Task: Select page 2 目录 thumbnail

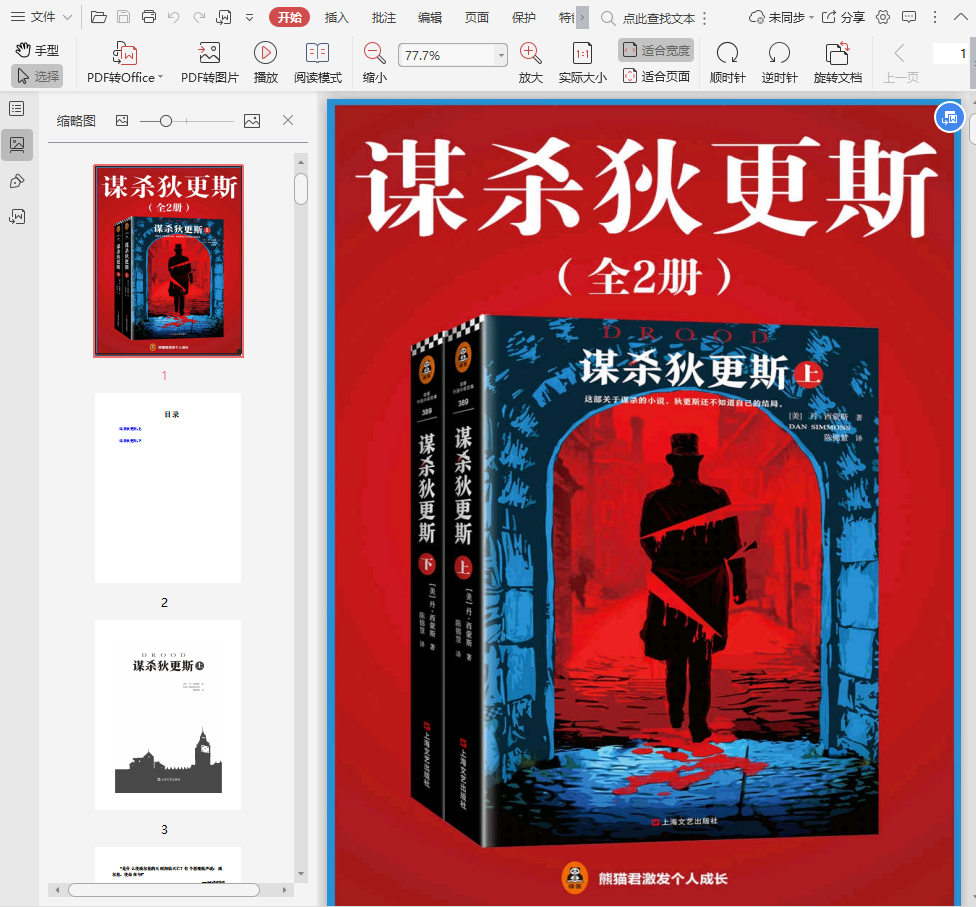Action: pos(168,487)
